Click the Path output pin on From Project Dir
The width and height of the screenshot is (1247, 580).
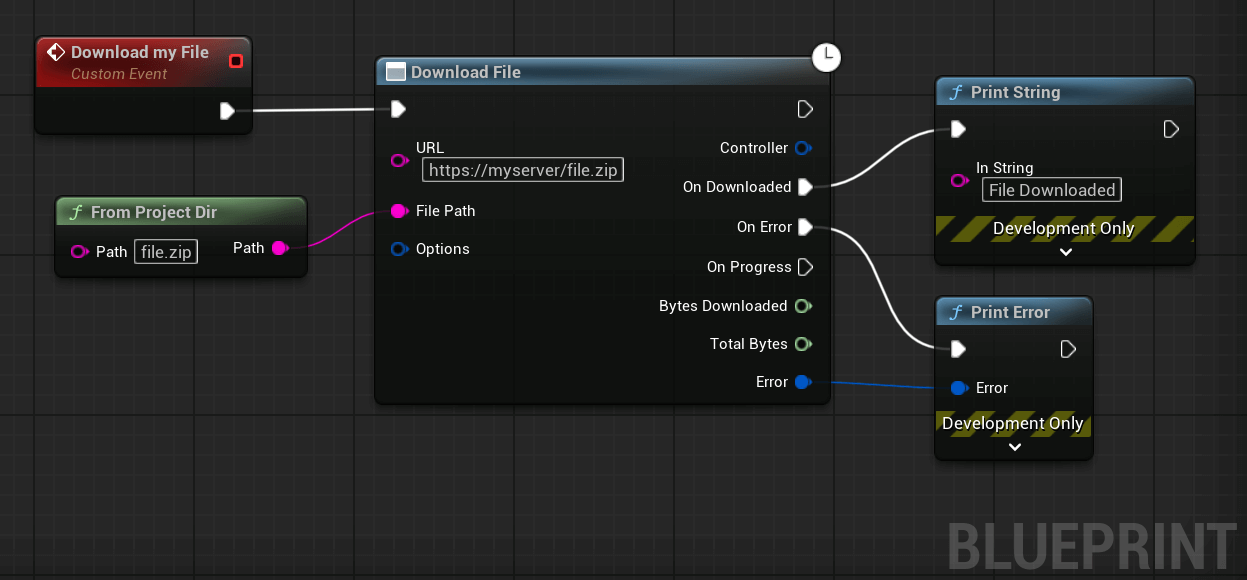pos(280,248)
